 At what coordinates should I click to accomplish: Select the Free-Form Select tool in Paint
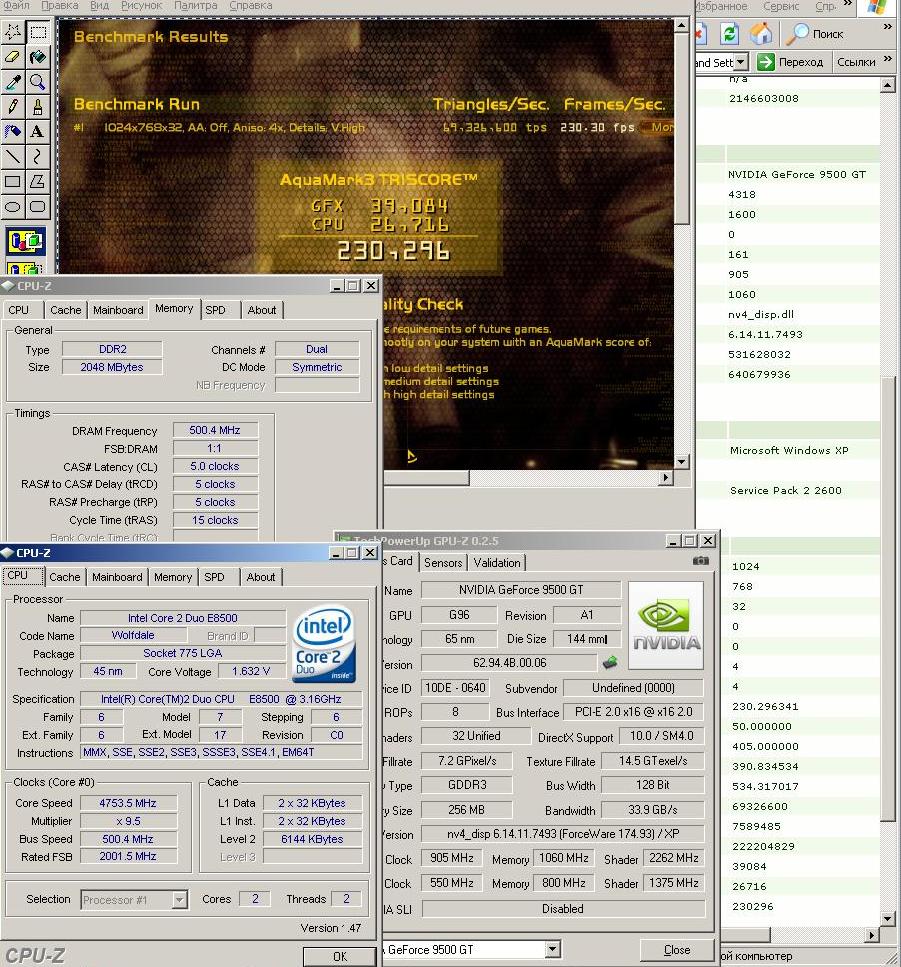coord(13,31)
